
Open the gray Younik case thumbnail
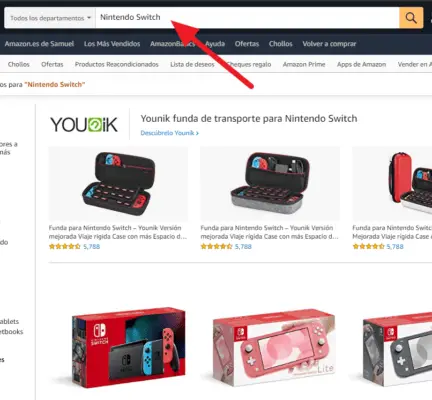[x=270, y=184]
